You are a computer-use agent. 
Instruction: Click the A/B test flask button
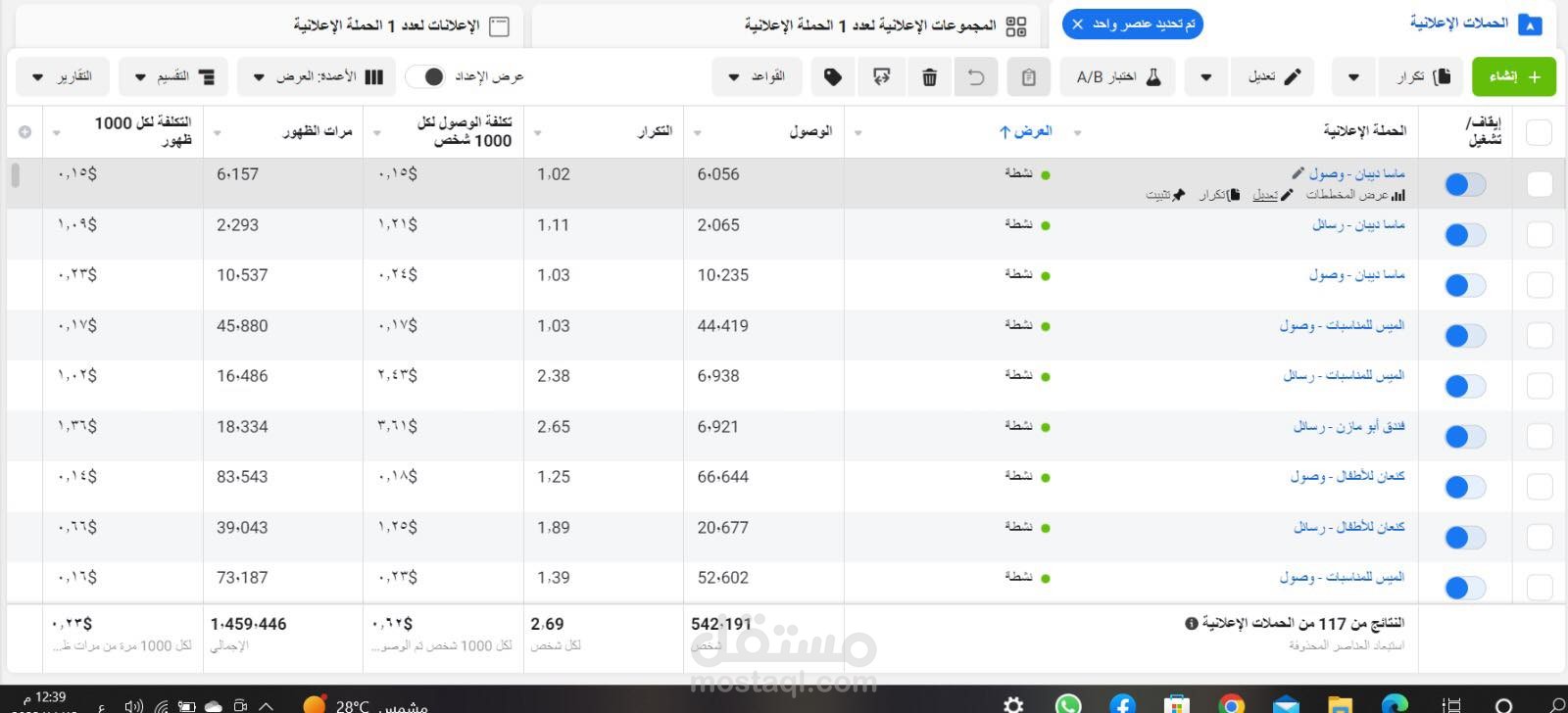(1119, 76)
